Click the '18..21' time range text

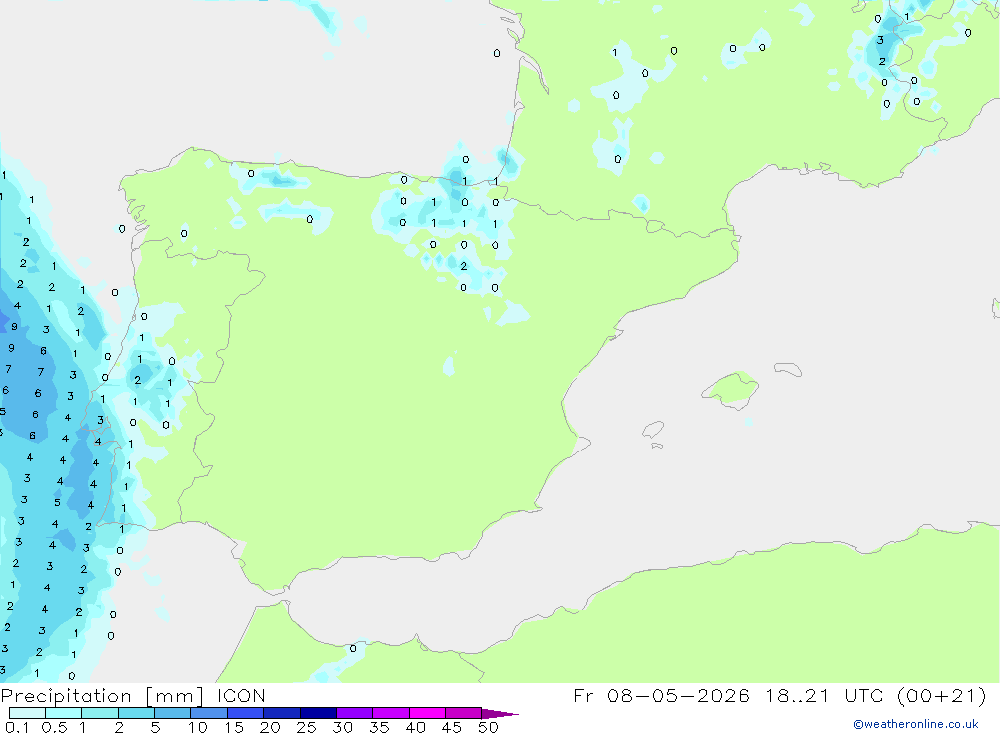tap(797, 695)
